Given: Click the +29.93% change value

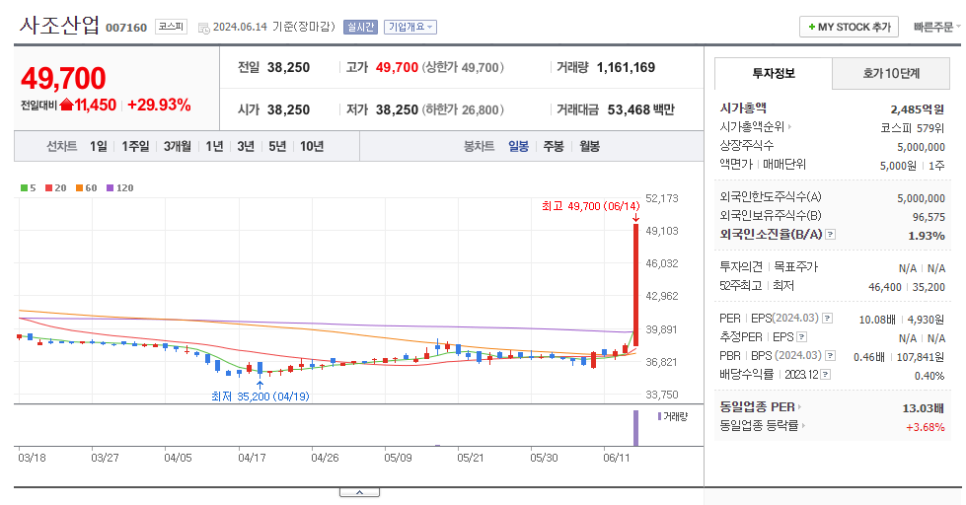Looking at the screenshot, I should tap(159, 105).
